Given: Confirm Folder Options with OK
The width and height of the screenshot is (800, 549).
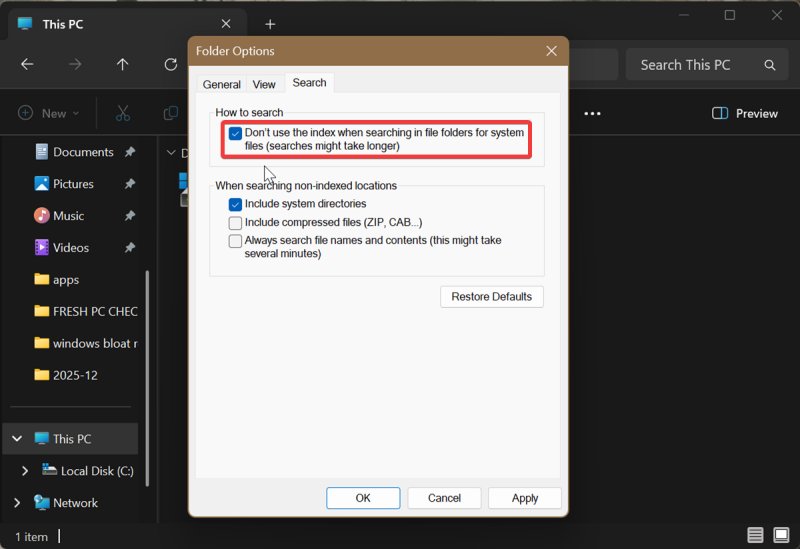Looking at the screenshot, I should click(x=363, y=498).
